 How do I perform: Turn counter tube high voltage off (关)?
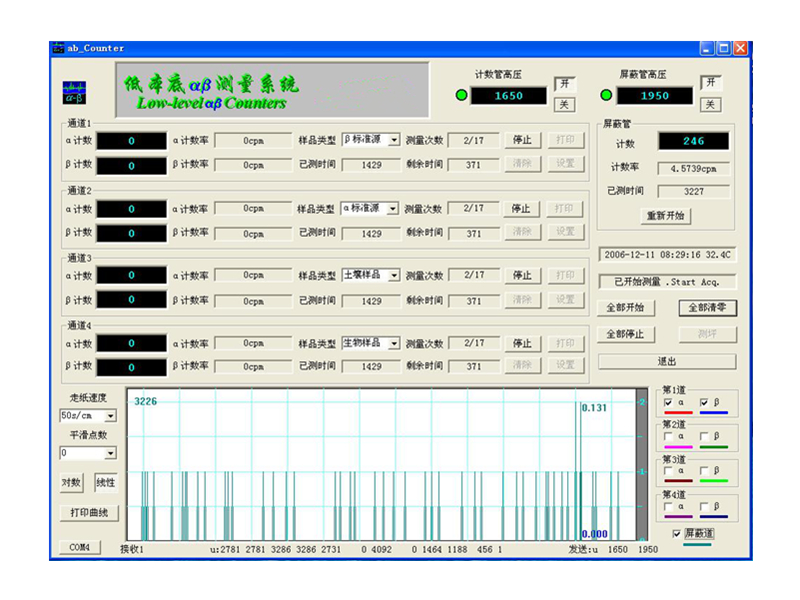(565, 105)
